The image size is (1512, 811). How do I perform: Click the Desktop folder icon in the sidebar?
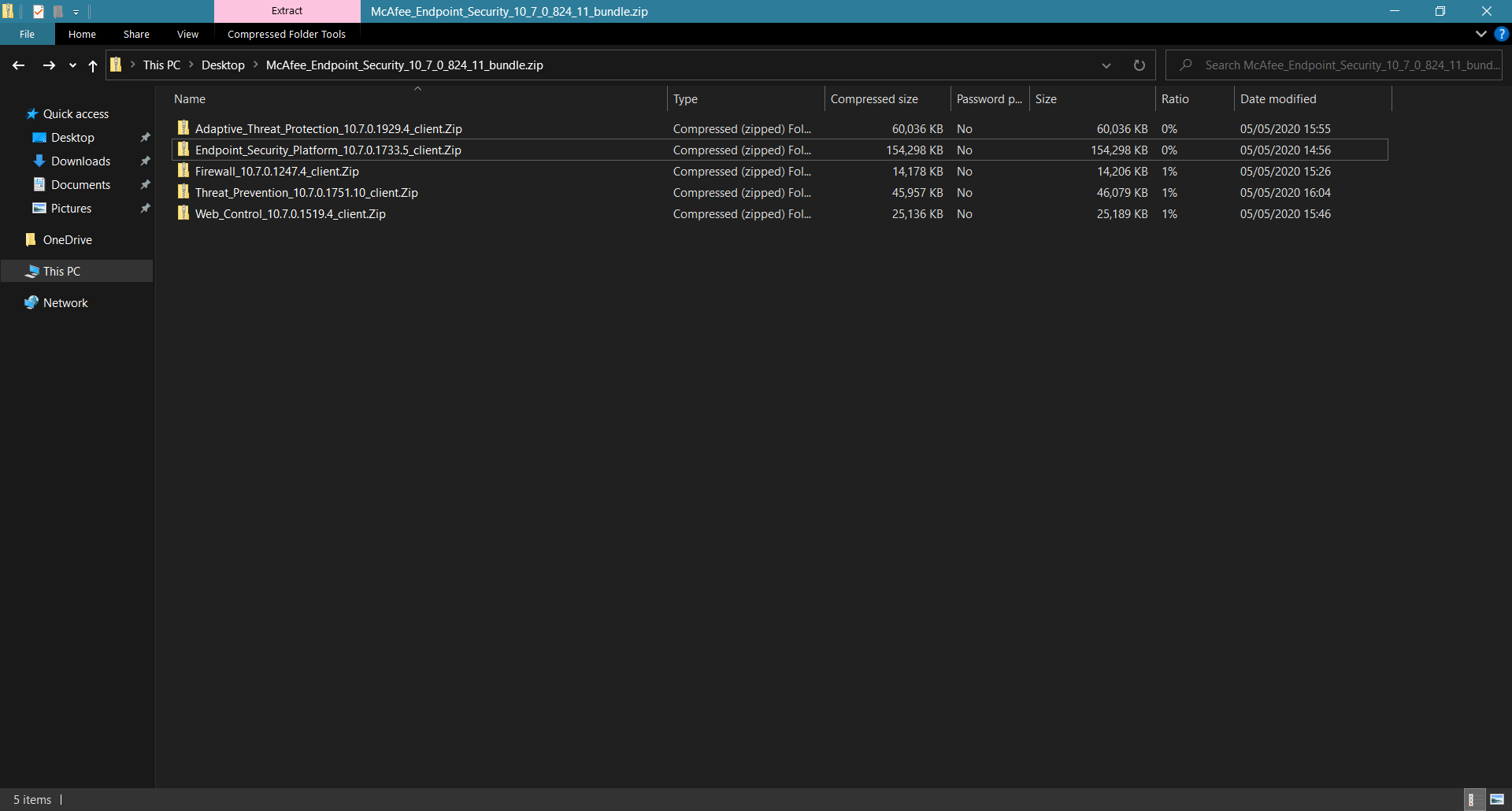click(x=39, y=138)
